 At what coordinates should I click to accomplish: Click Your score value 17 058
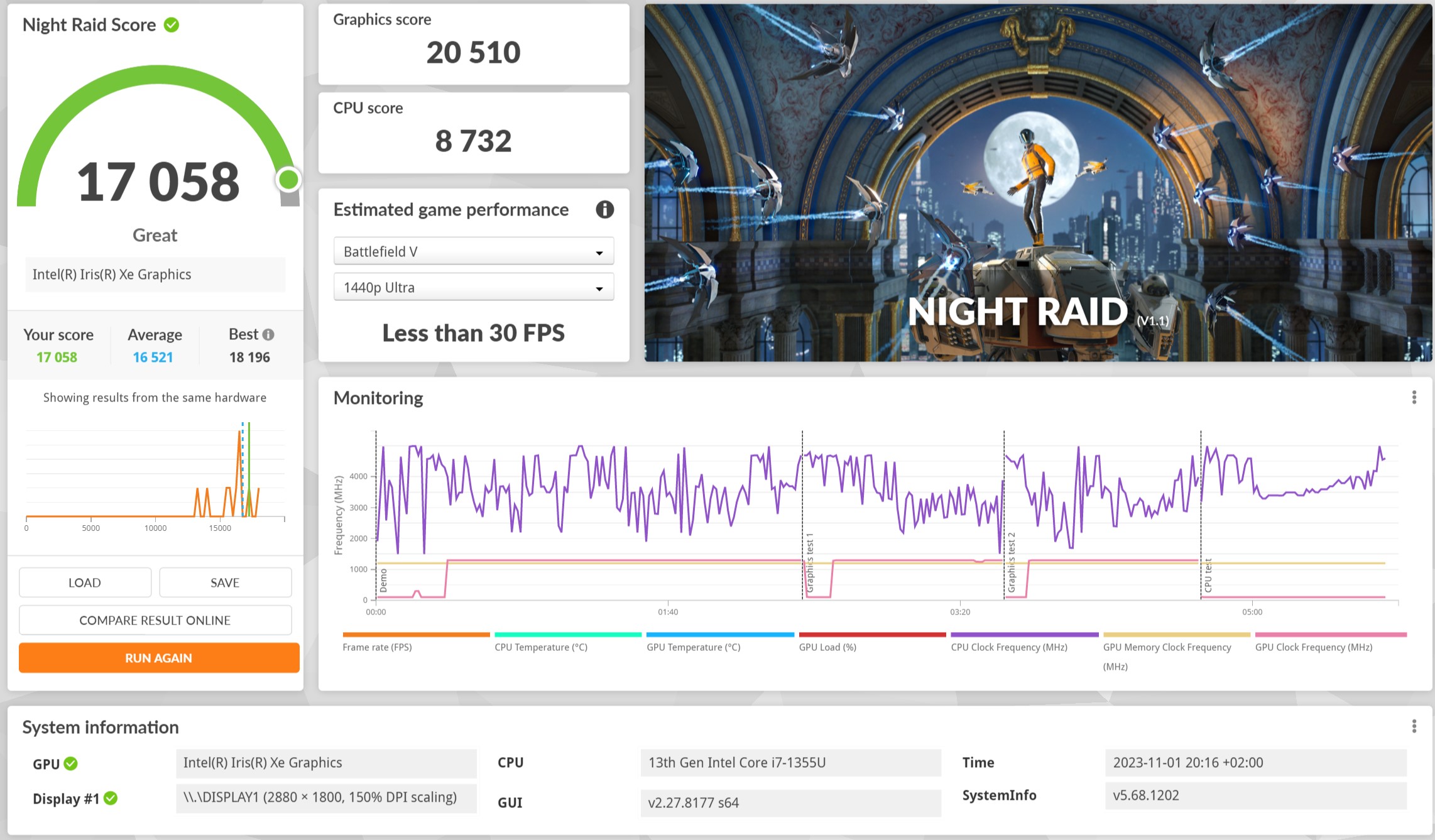pyautogui.click(x=57, y=357)
